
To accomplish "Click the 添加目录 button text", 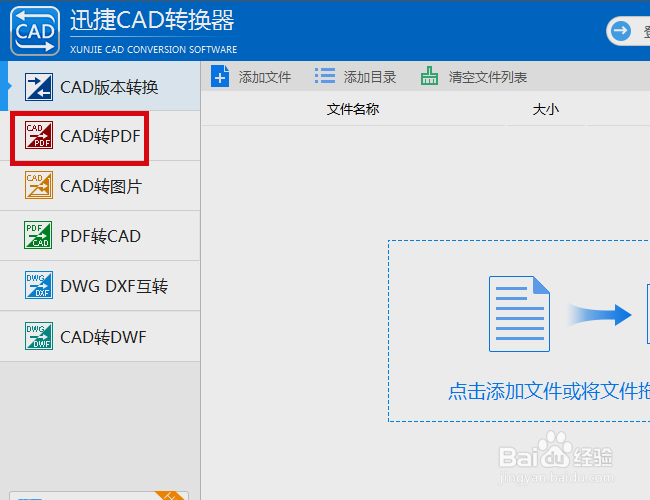I will pyautogui.click(x=370, y=77).
